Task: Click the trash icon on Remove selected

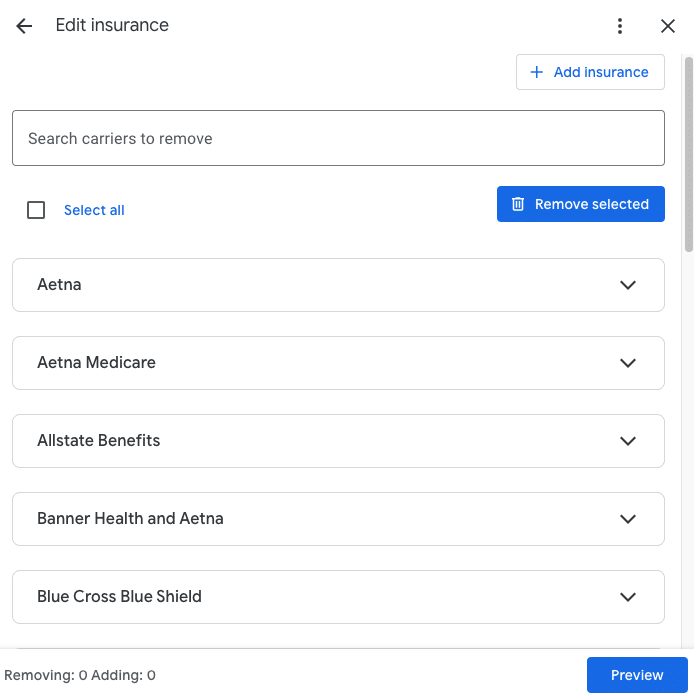Action: [517, 204]
